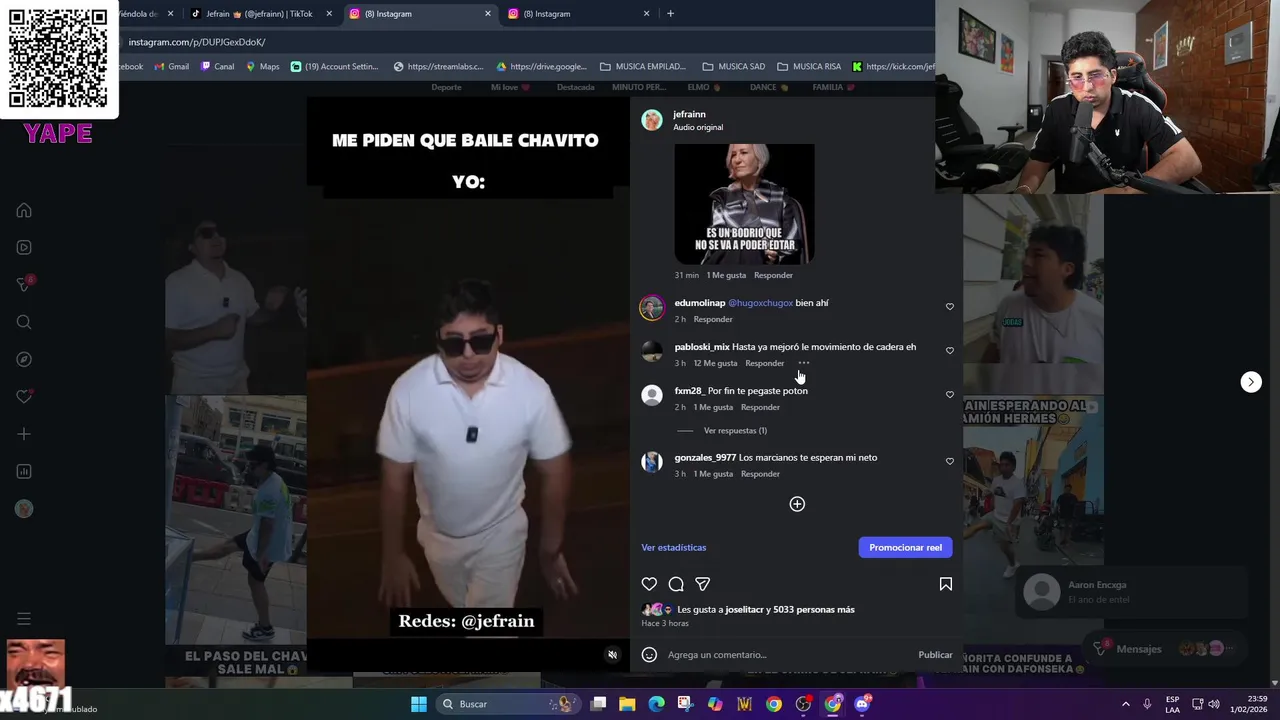Click the Buscar search box in taskbar
1280x720 pixels.
click(x=507, y=704)
